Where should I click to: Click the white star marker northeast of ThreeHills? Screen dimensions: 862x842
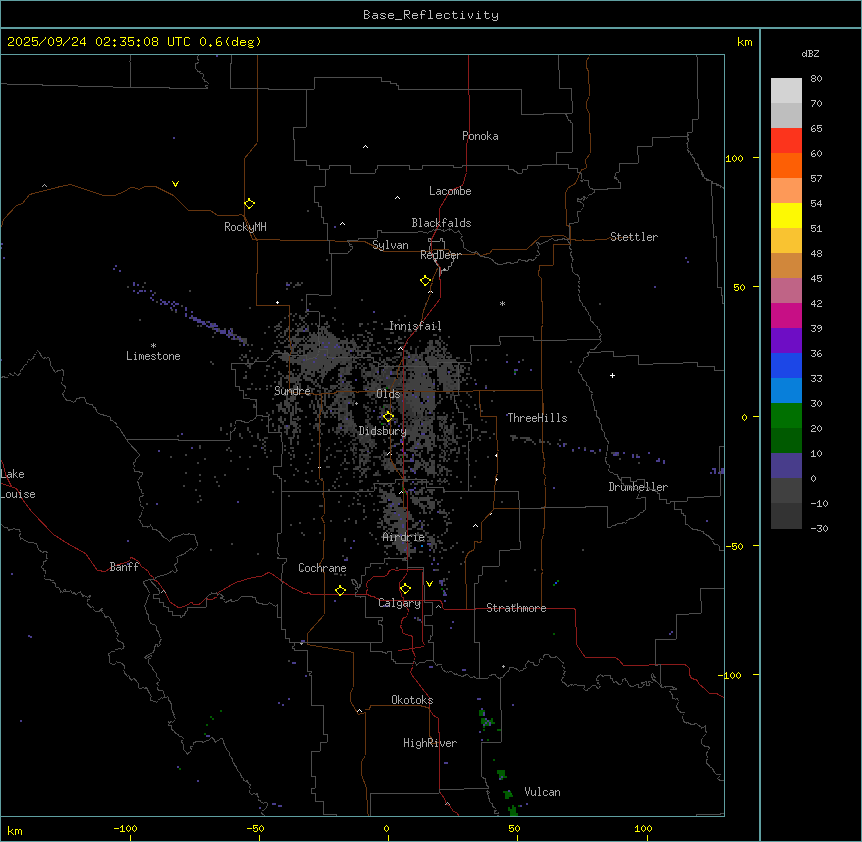click(612, 375)
